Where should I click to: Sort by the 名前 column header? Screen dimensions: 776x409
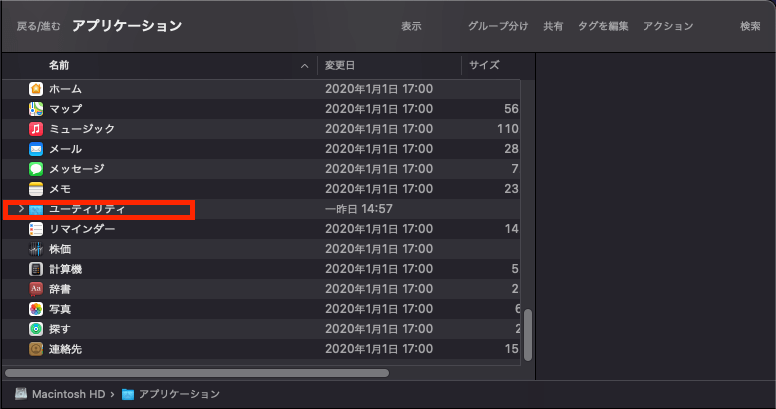[x=59, y=65]
